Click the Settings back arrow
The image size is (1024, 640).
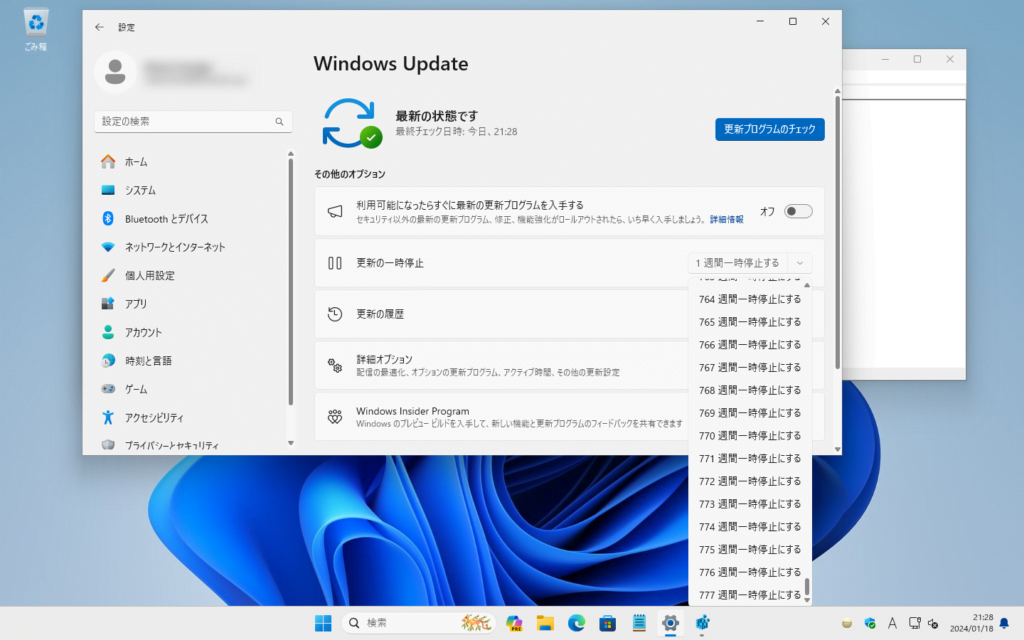[x=99, y=27]
